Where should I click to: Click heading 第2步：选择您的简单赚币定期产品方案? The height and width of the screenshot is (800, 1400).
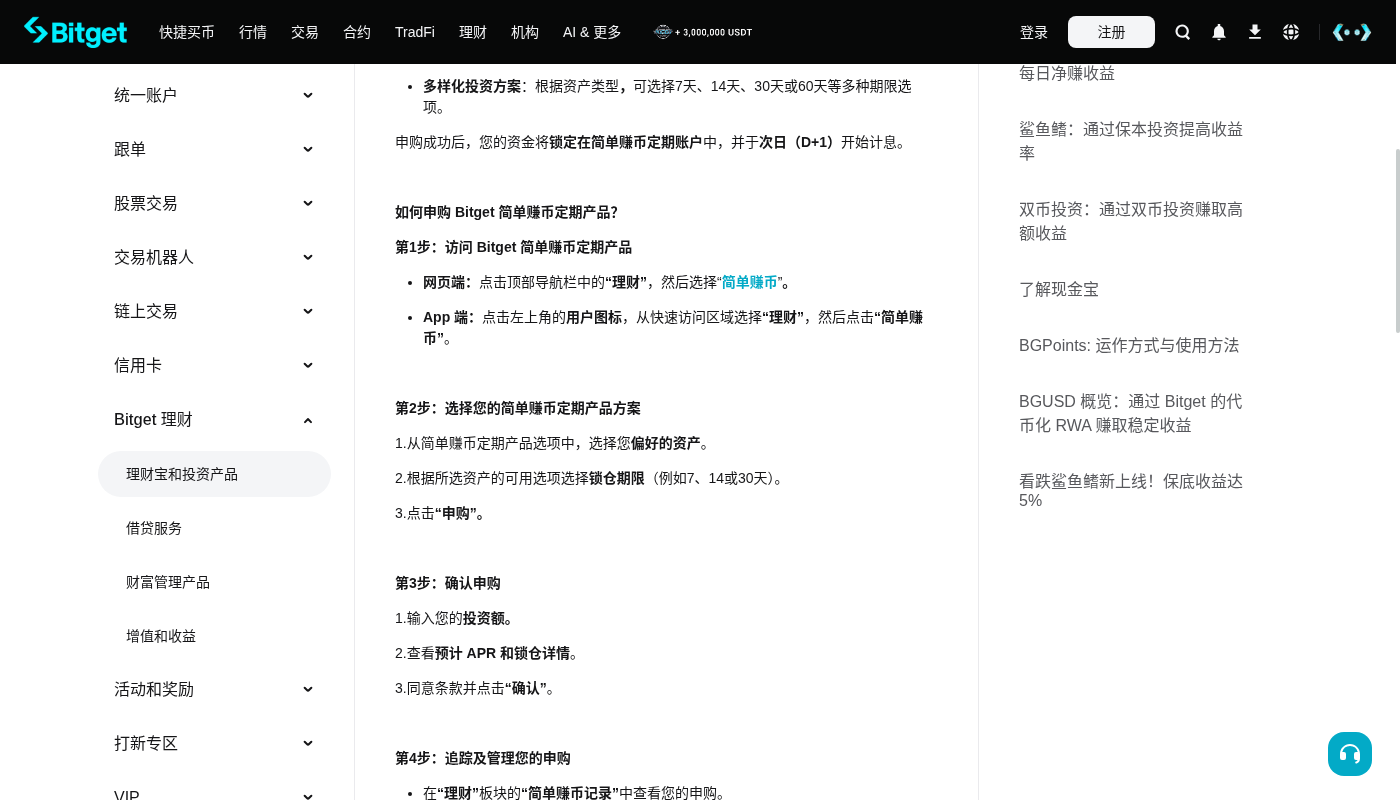(518, 408)
